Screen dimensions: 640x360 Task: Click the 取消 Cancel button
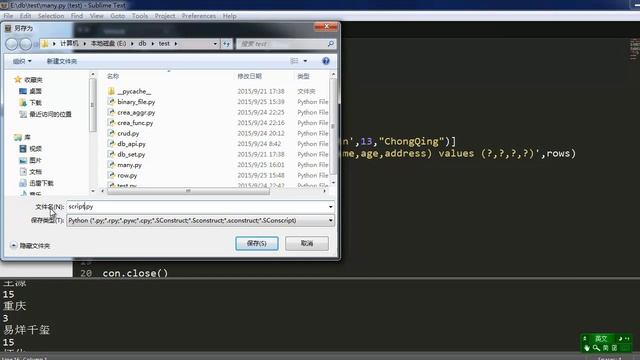(307, 243)
